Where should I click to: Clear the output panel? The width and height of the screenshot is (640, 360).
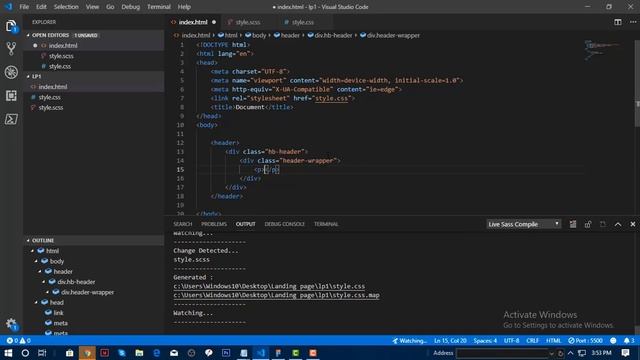[x=573, y=224]
